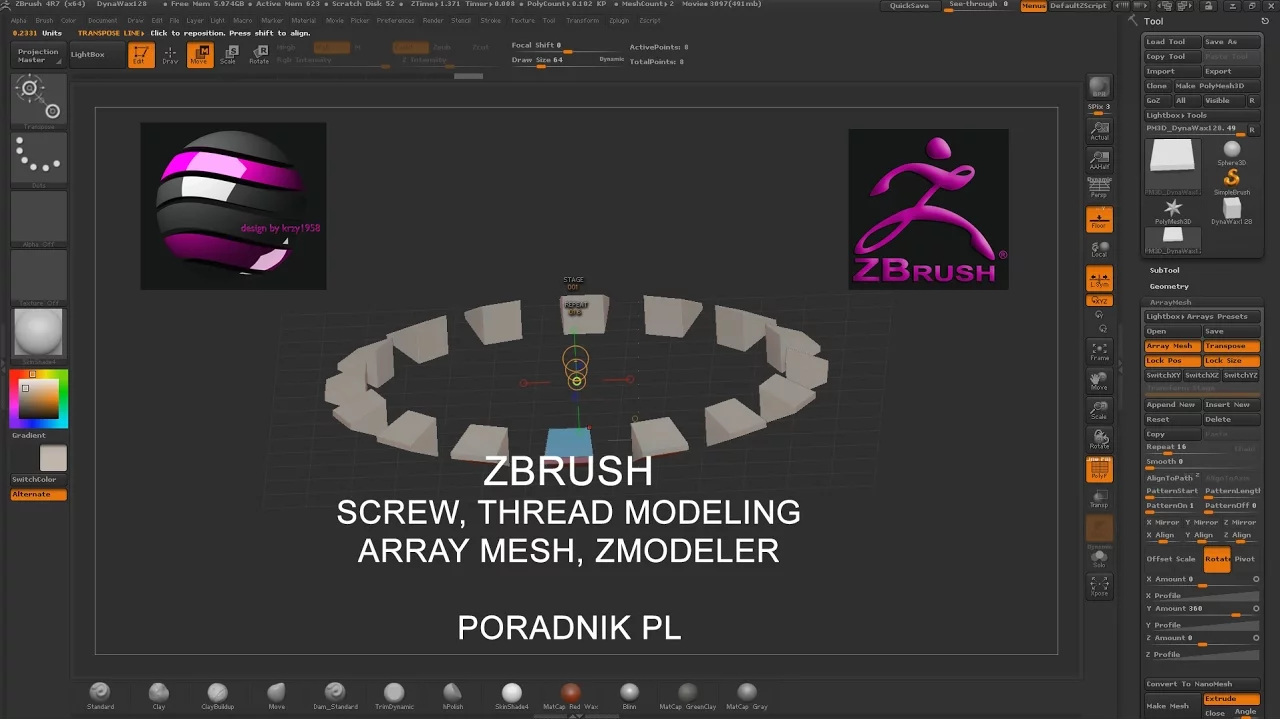This screenshot has height=720, width=1280.
Task: Open the Preferences menu
Action: point(395,20)
